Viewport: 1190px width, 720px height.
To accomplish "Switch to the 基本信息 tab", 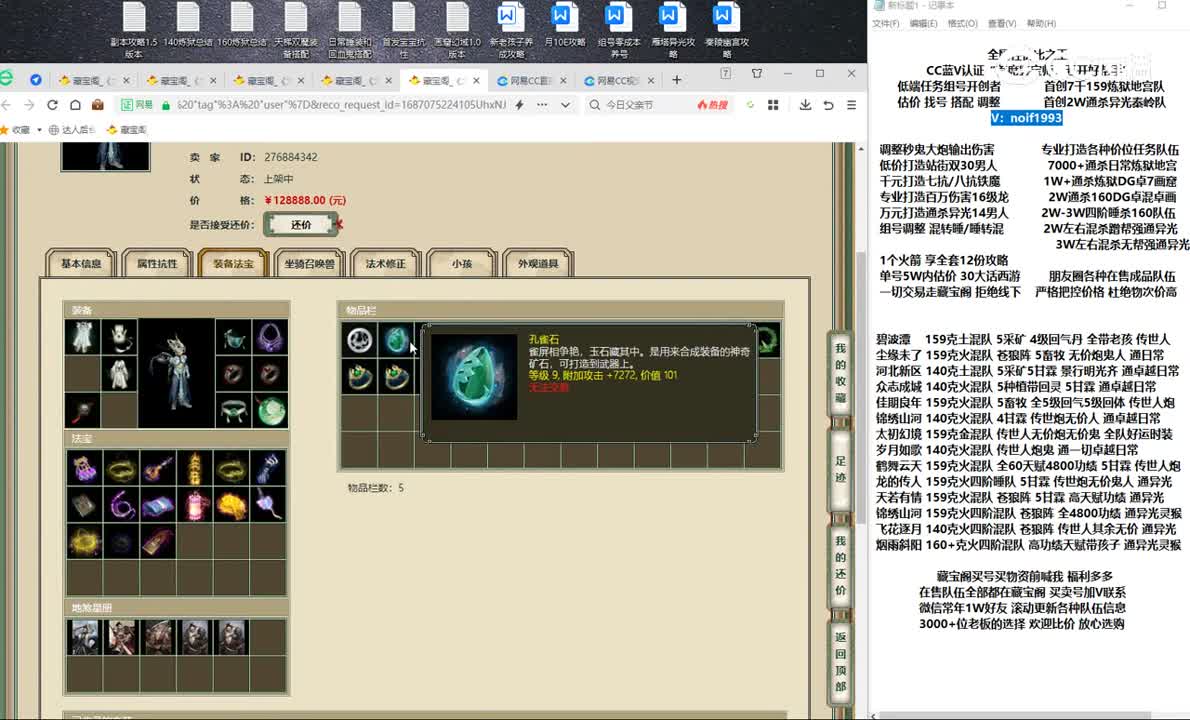I will point(81,264).
